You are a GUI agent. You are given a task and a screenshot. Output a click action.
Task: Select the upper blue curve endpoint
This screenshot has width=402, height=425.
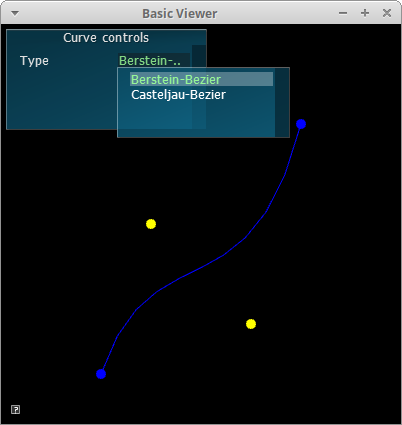[301, 124]
